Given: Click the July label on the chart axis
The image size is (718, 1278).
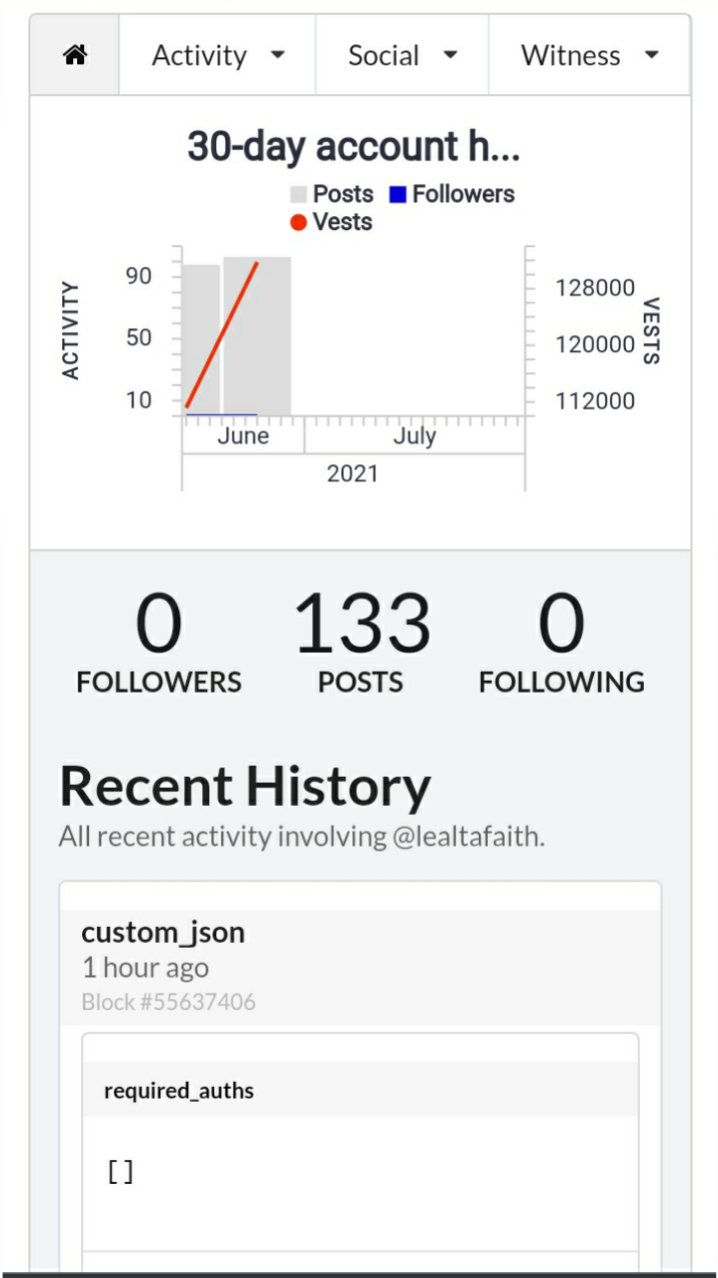Looking at the screenshot, I should (414, 437).
